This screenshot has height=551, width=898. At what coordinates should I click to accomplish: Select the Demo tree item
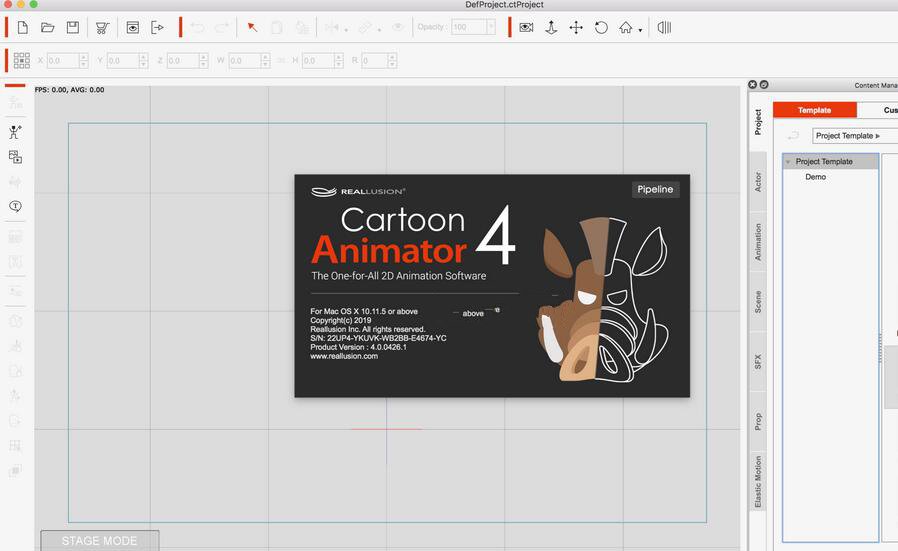pos(816,177)
